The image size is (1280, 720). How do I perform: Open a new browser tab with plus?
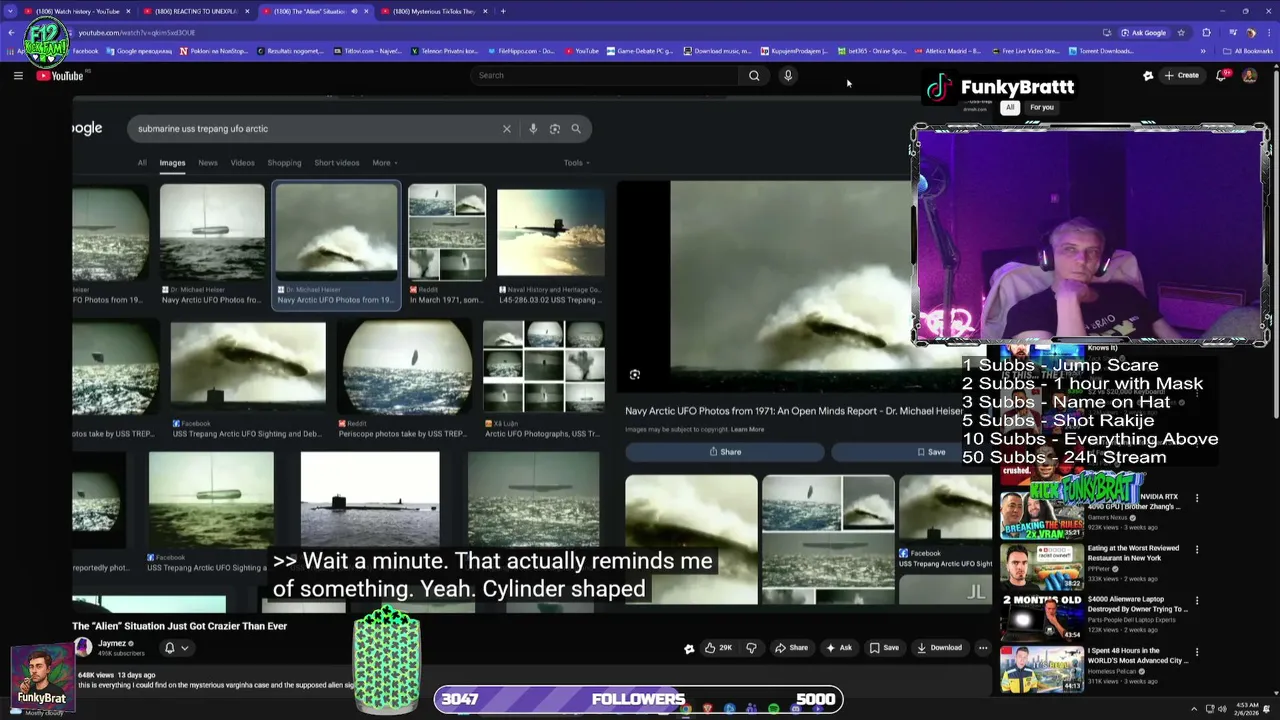[x=503, y=11]
